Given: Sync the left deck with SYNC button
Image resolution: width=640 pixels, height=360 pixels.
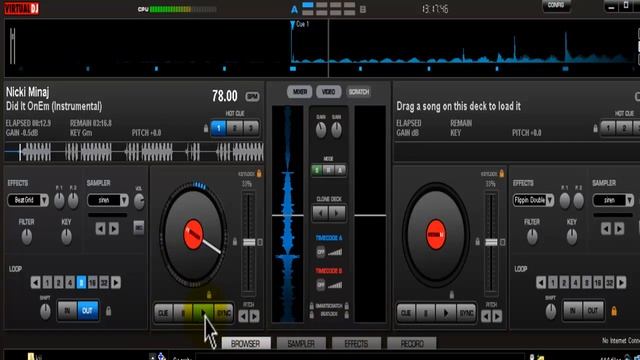Looking at the screenshot, I should (223, 313).
